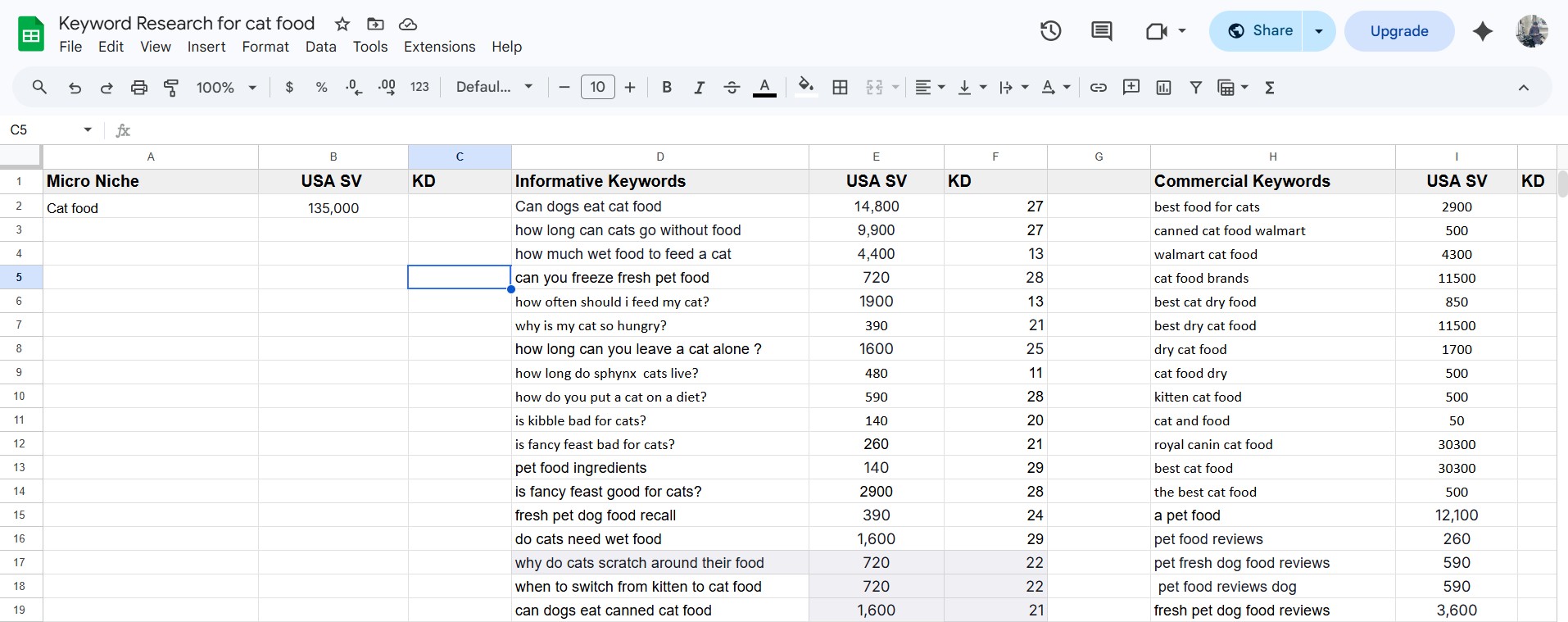Image resolution: width=1568 pixels, height=622 pixels.
Task: Undo the last action
Action: (x=75, y=88)
